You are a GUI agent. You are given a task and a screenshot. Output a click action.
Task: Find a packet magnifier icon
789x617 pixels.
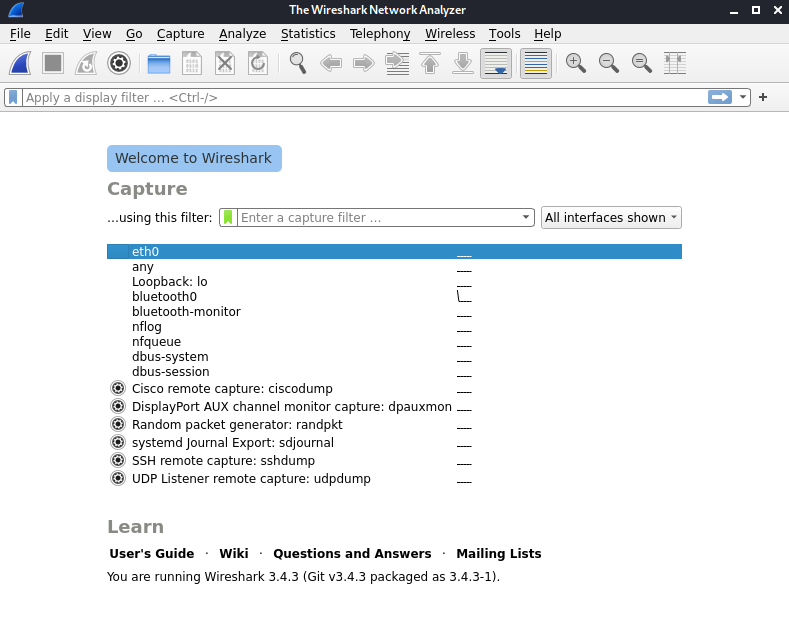[298, 63]
